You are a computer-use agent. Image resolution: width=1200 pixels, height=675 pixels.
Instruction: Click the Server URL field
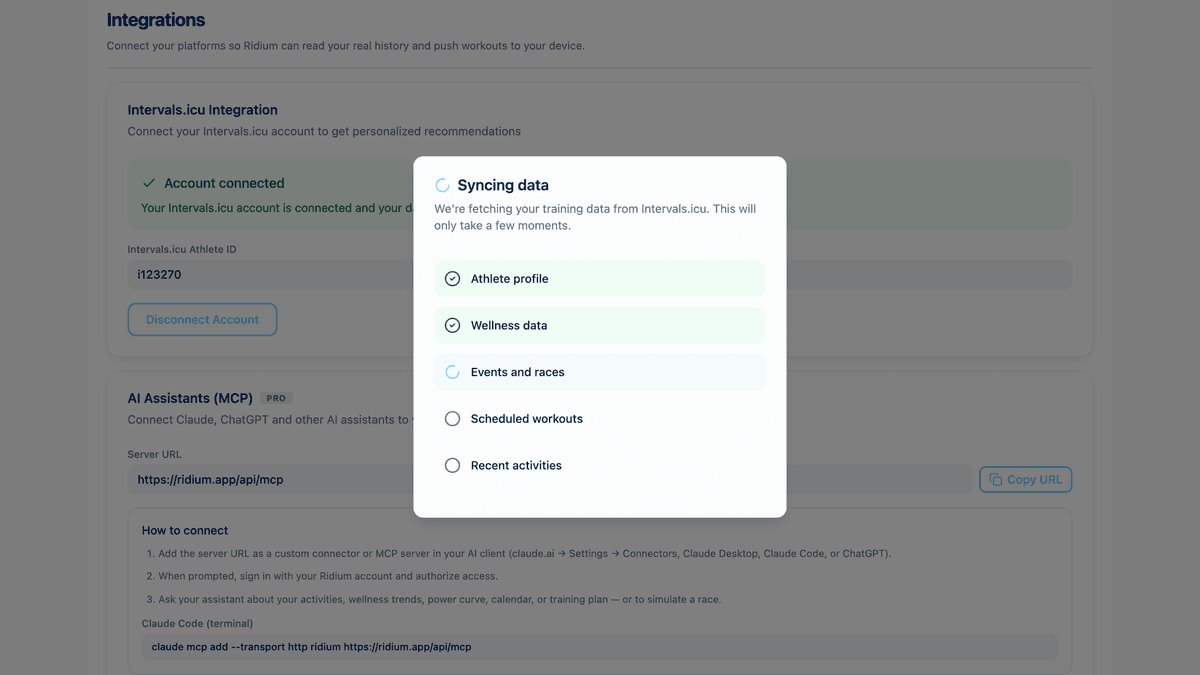(x=550, y=480)
